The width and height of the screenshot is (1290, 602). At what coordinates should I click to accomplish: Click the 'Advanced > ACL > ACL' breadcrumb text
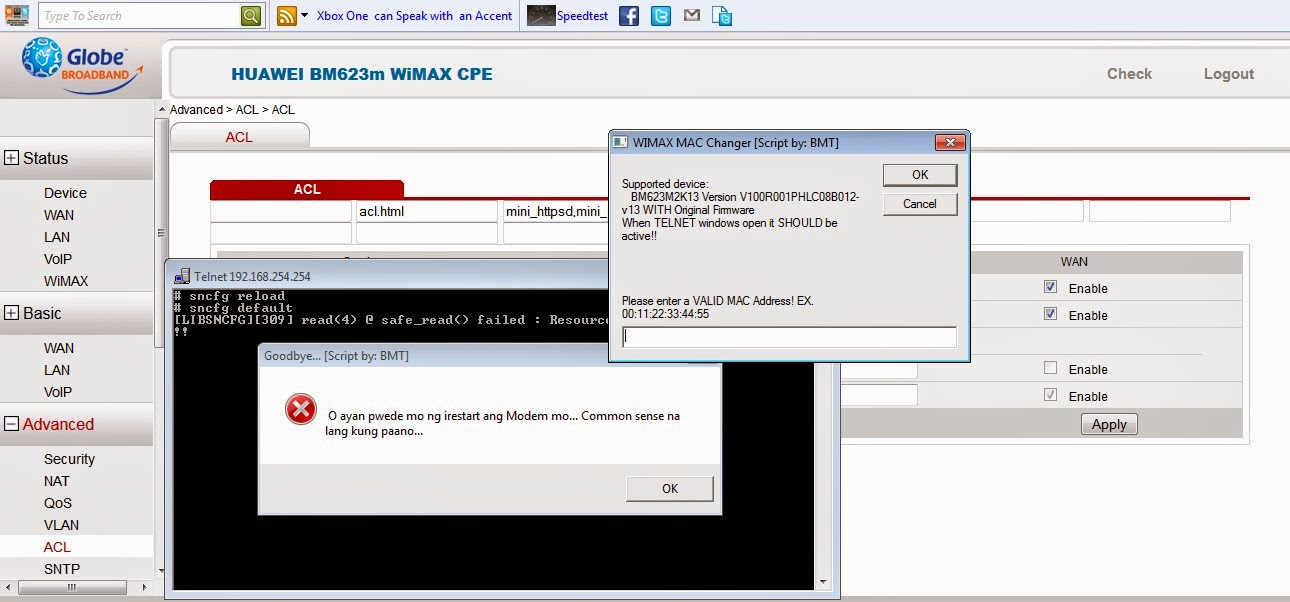[x=232, y=110]
